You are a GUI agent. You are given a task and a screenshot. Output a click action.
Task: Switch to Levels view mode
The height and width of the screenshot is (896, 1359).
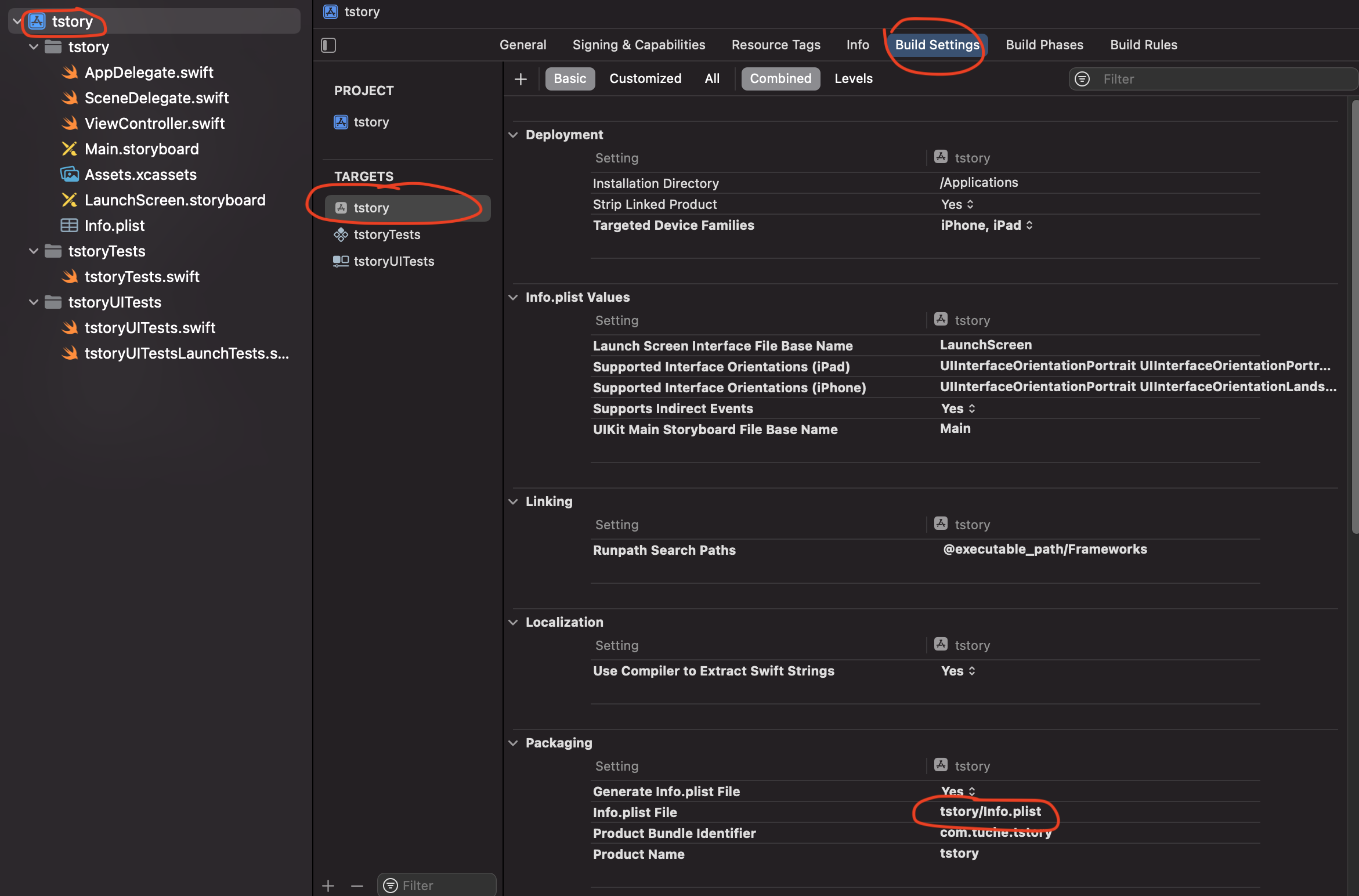853,79
